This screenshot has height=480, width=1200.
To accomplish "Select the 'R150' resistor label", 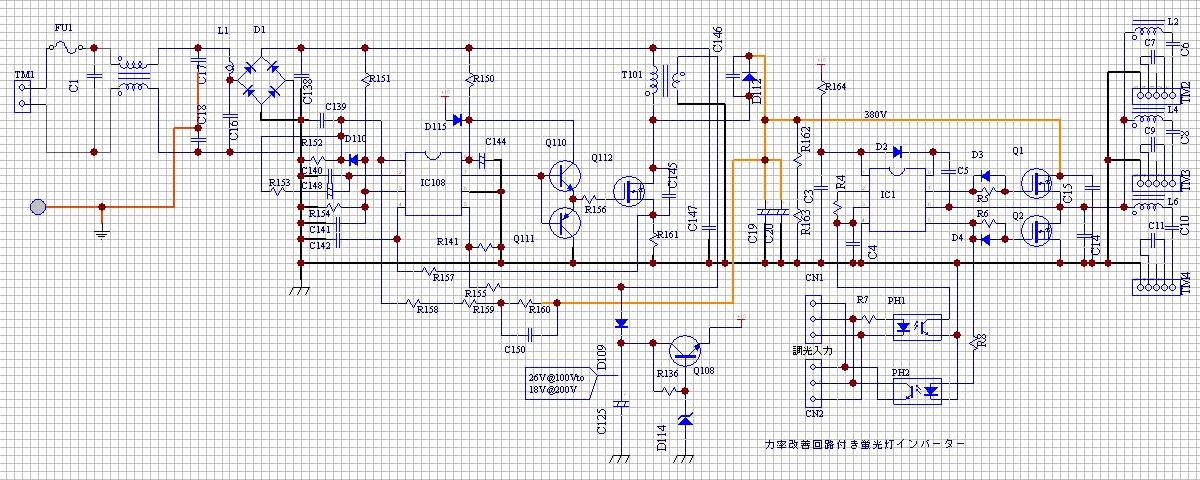I will pos(483,78).
